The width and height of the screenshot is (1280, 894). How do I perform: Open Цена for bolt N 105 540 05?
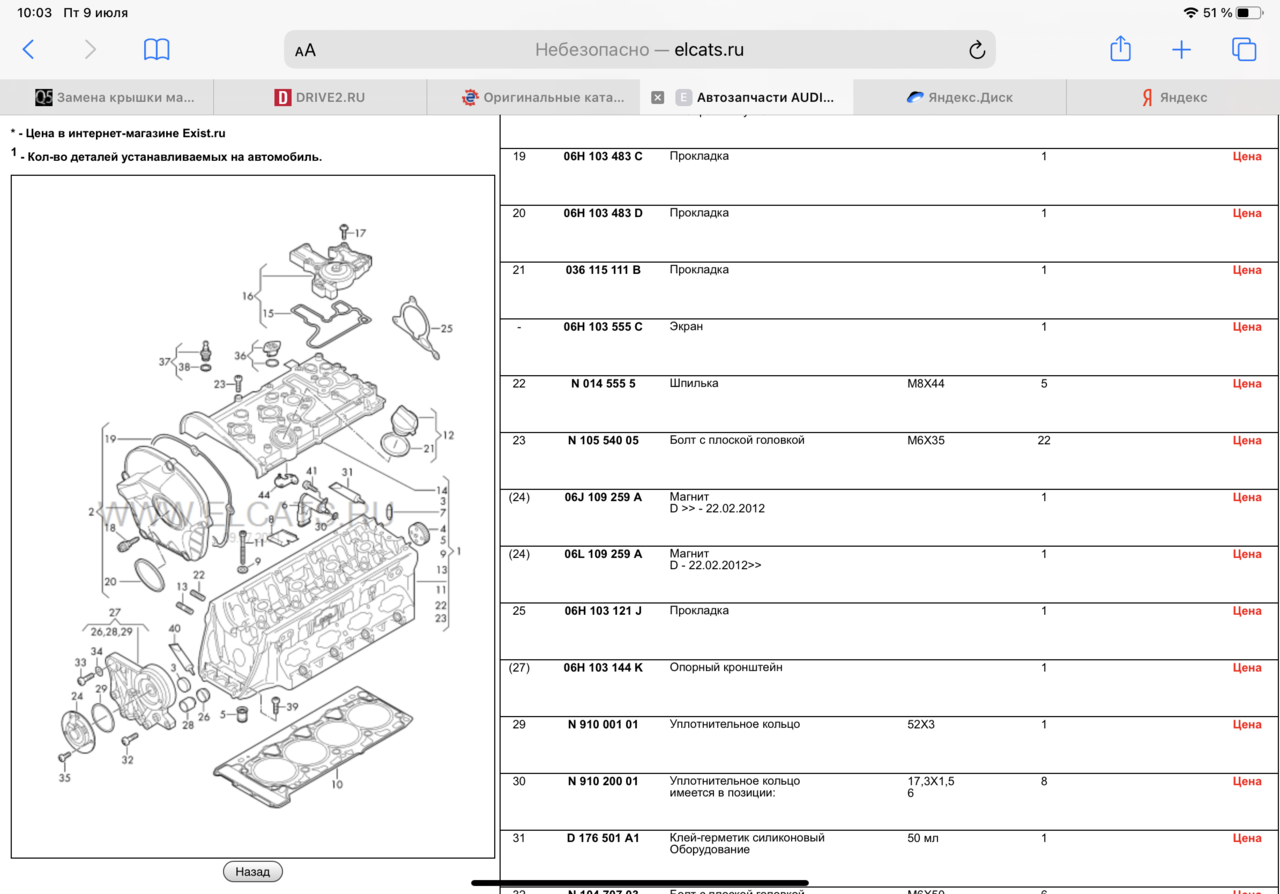[x=1246, y=440]
